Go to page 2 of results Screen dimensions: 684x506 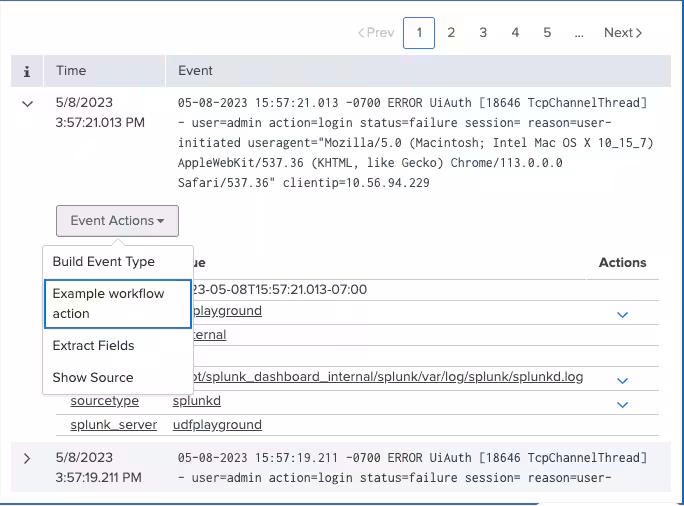[x=451, y=32]
